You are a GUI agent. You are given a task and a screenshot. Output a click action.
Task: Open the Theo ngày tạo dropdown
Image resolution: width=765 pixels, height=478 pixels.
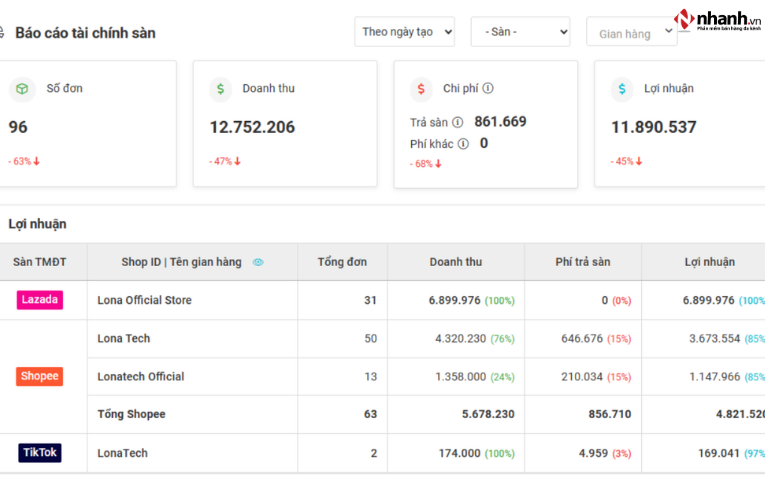click(404, 32)
